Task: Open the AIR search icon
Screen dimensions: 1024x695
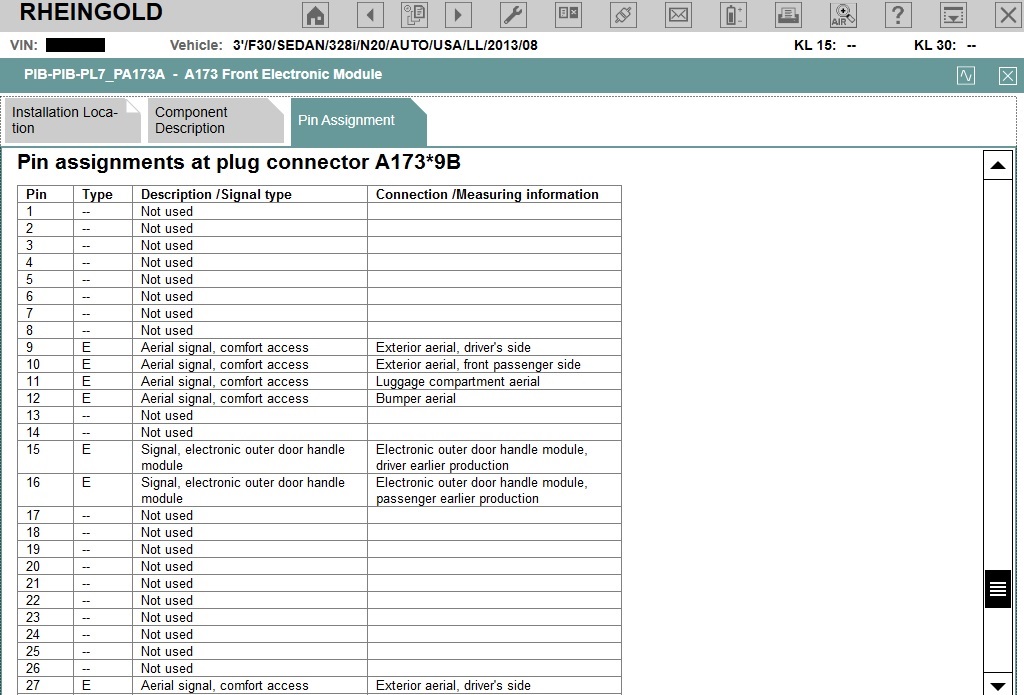Action: tap(843, 14)
